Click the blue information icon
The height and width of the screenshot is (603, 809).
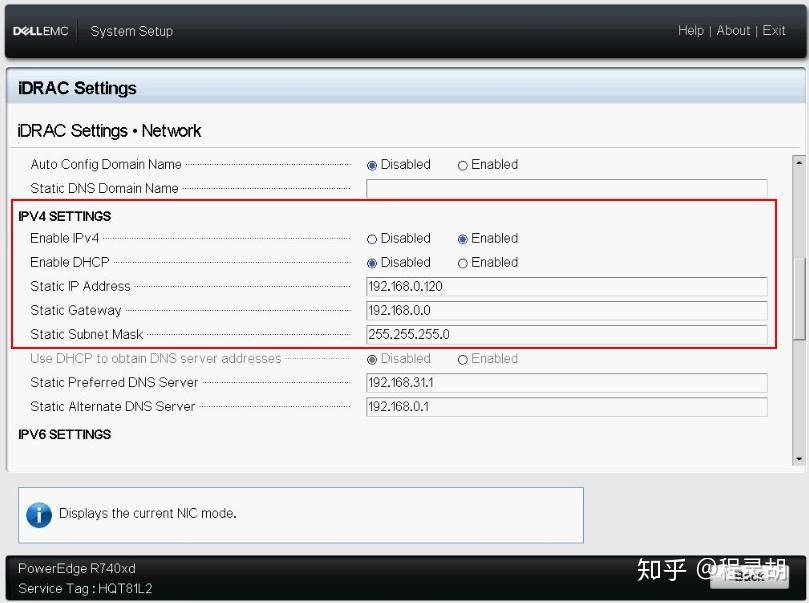pyautogui.click(x=38, y=515)
